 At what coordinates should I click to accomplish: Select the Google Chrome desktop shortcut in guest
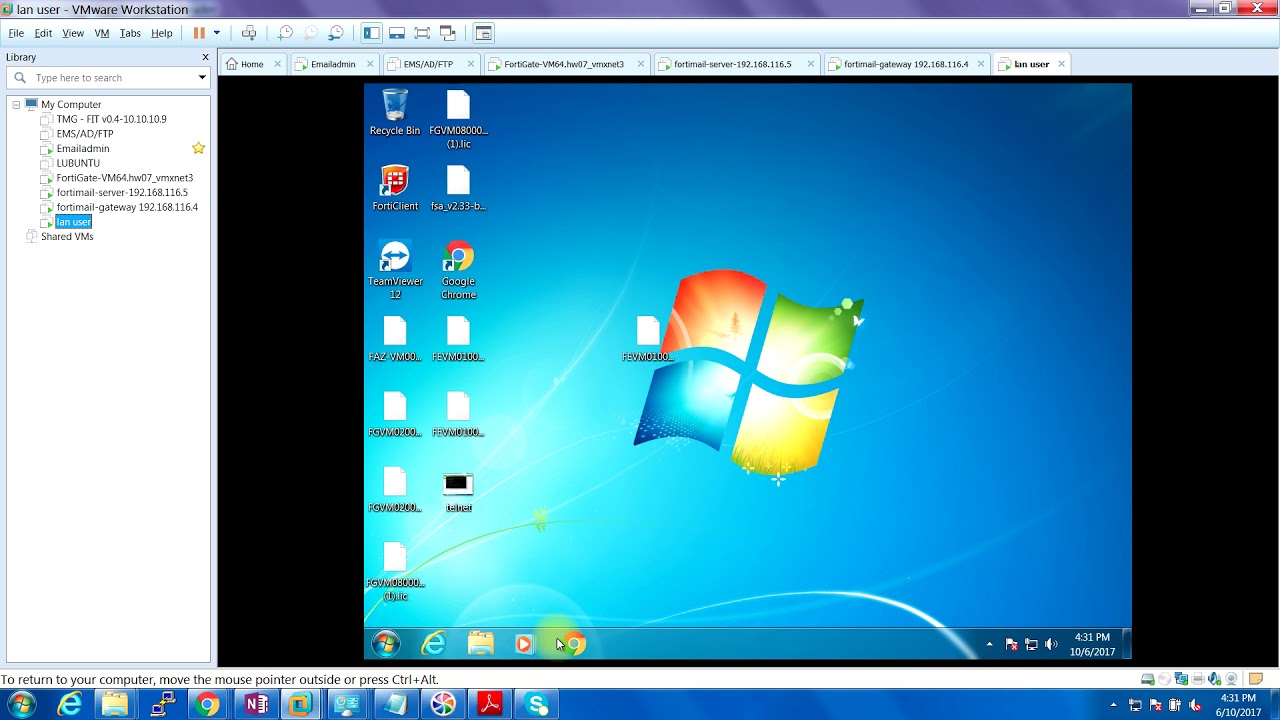pyautogui.click(x=458, y=270)
